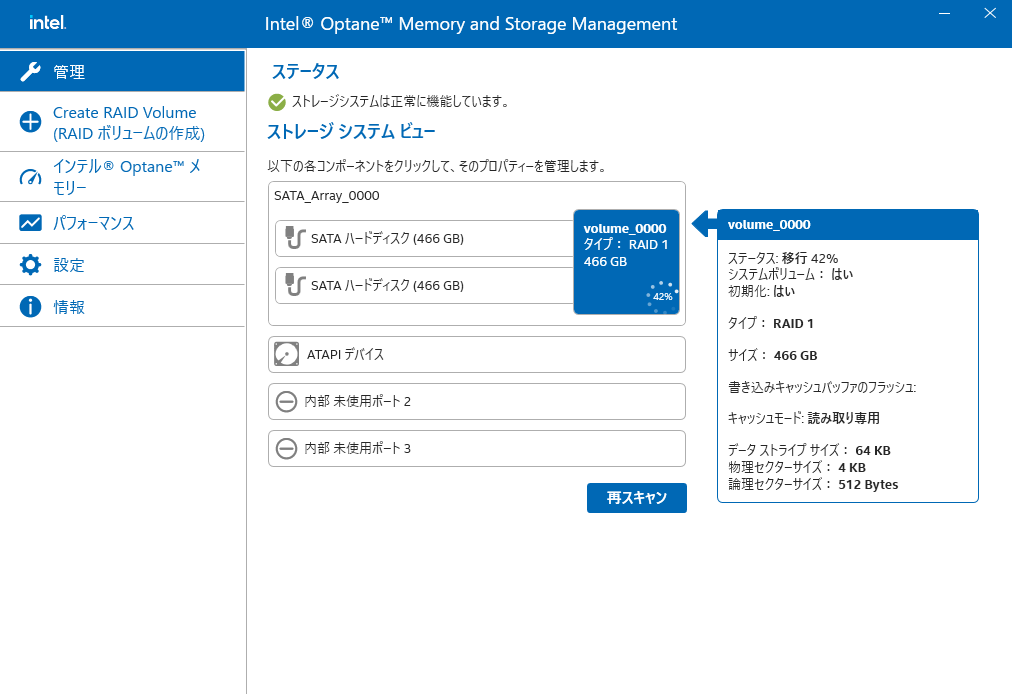Screen dimensions: 1012x694
Task: Click the gear icon for 設定
Action: 30,265
